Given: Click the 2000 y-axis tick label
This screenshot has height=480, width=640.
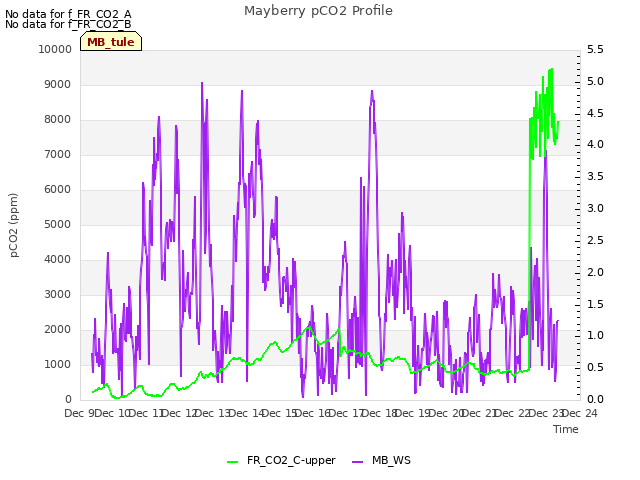Looking at the screenshot, I should coord(57,329).
